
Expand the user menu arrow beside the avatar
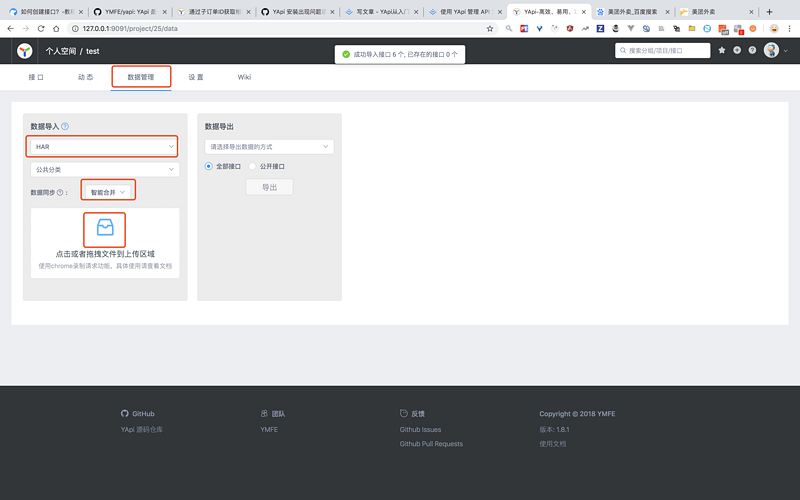tap(786, 51)
